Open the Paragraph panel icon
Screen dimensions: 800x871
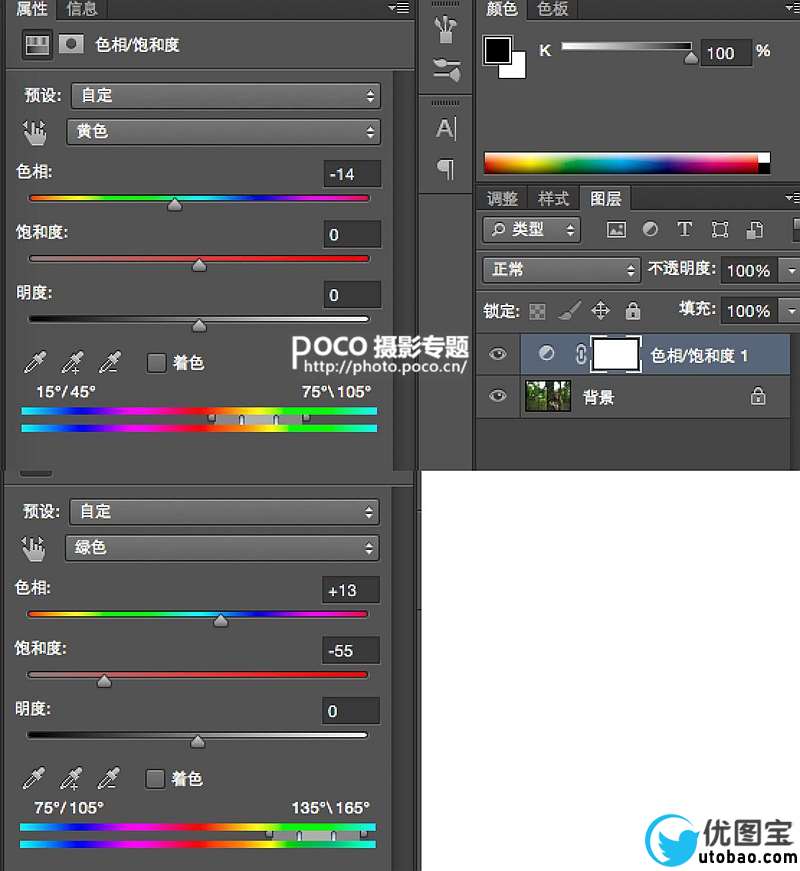446,169
